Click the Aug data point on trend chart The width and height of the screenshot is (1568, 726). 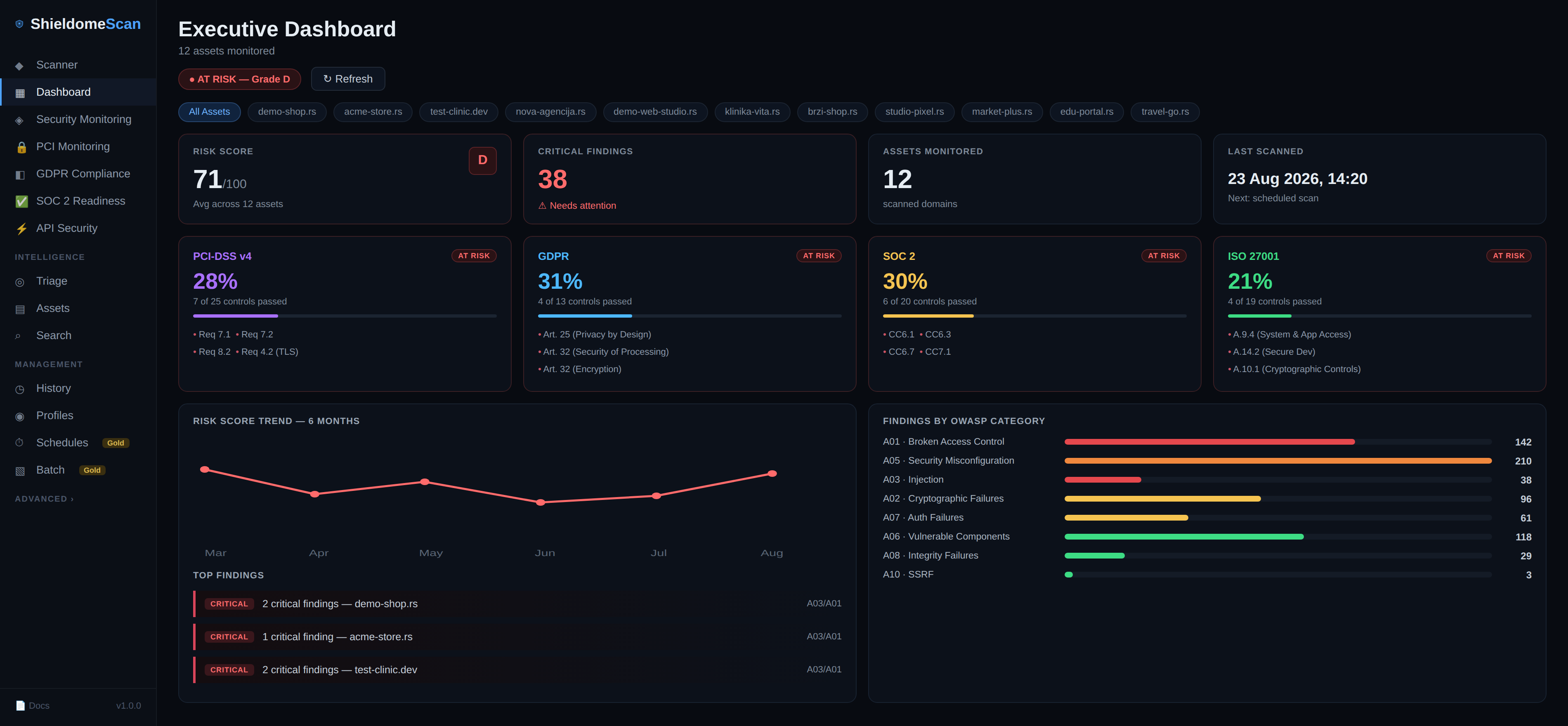(772, 474)
